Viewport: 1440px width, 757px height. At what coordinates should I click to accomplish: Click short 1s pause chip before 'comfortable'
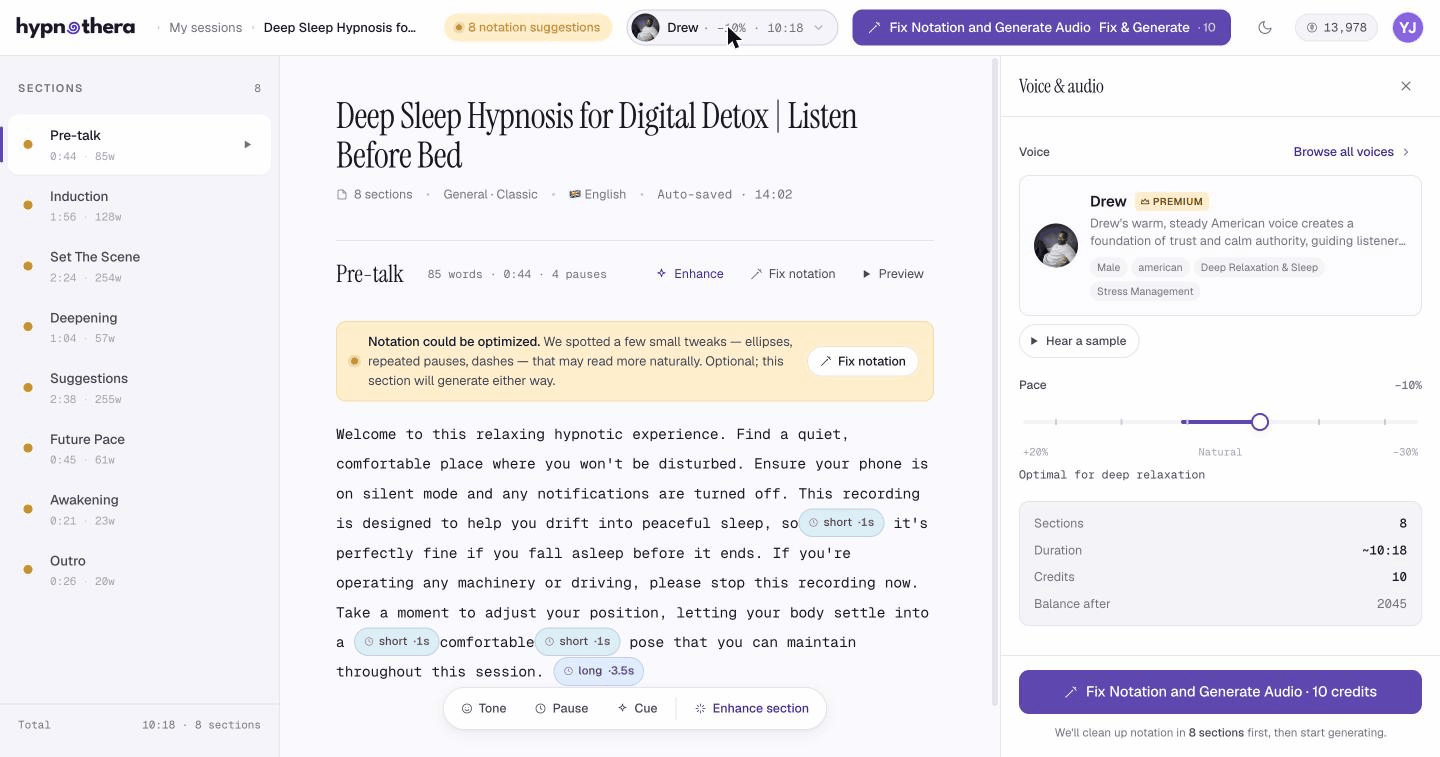pos(396,642)
